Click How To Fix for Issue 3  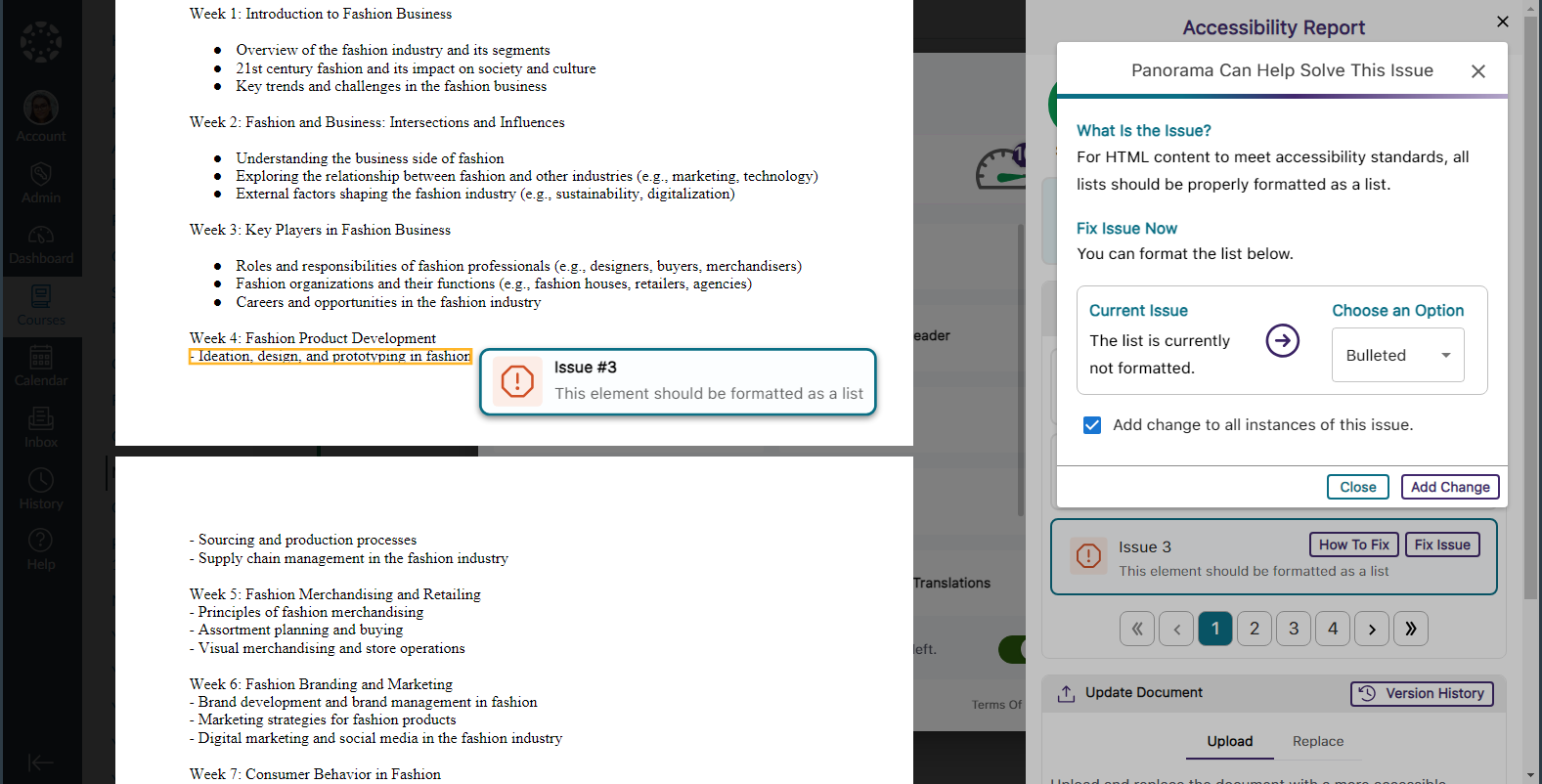1353,544
